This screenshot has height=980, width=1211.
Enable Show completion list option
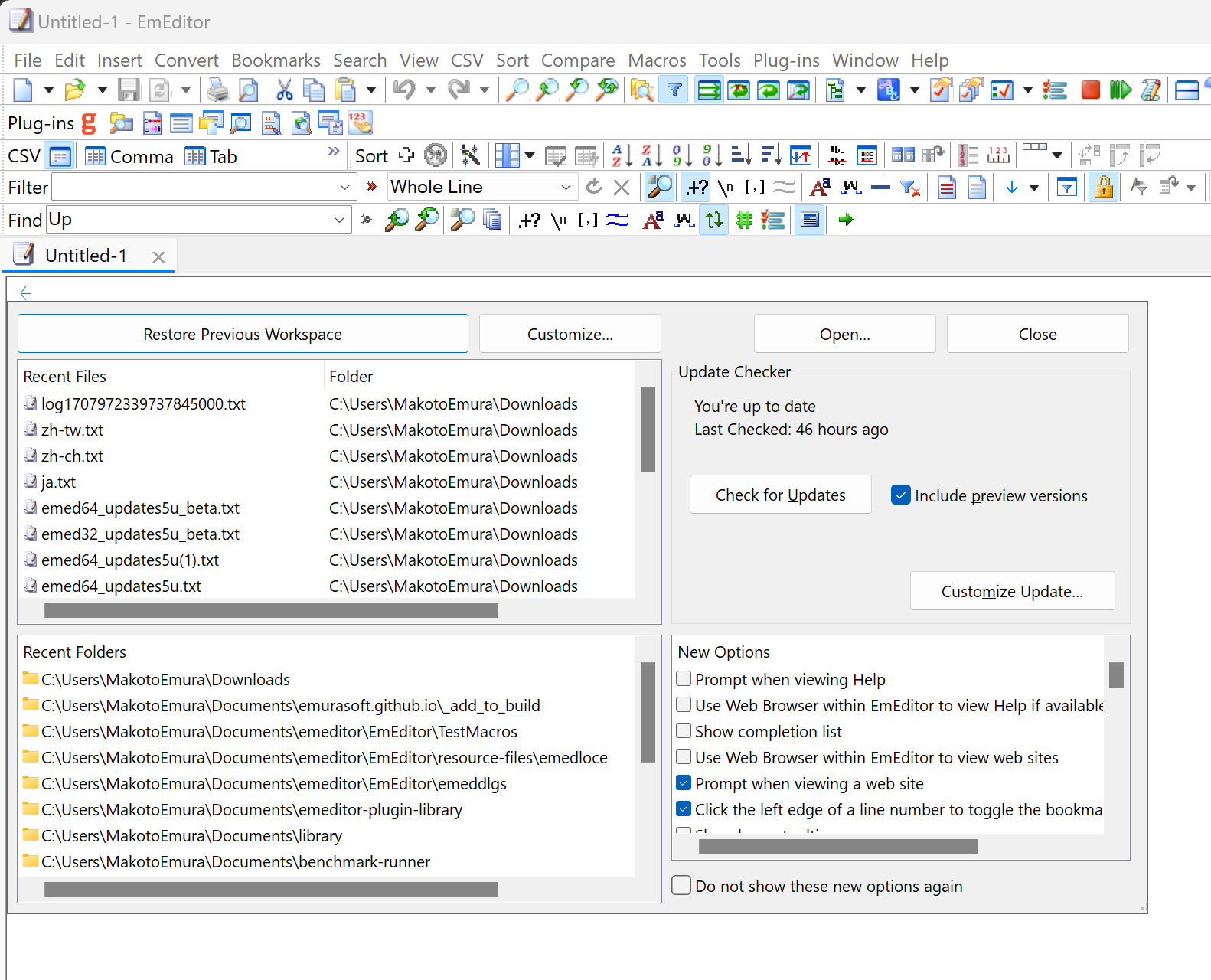(684, 731)
